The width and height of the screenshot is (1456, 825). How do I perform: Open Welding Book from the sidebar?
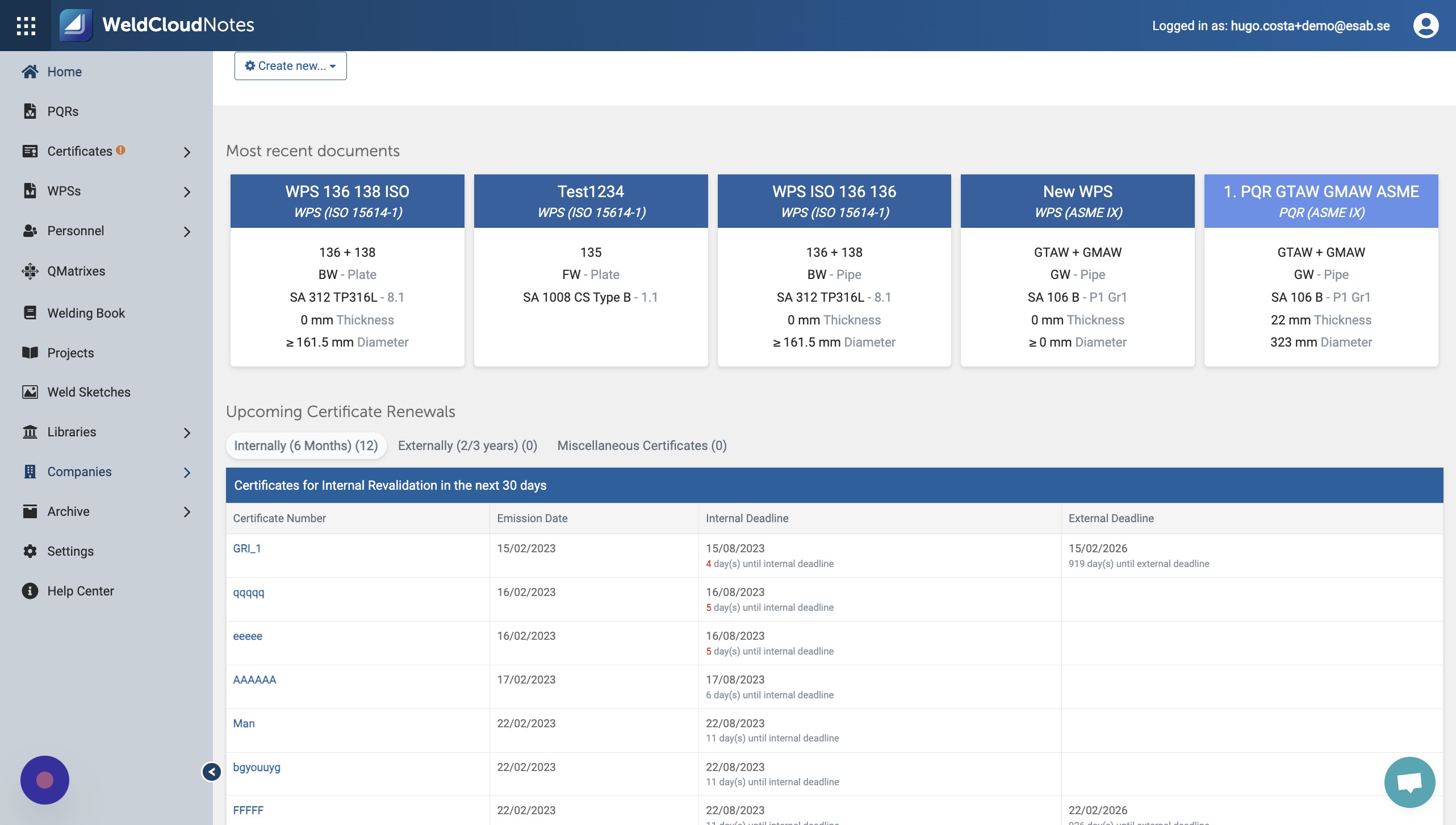point(86,313)
